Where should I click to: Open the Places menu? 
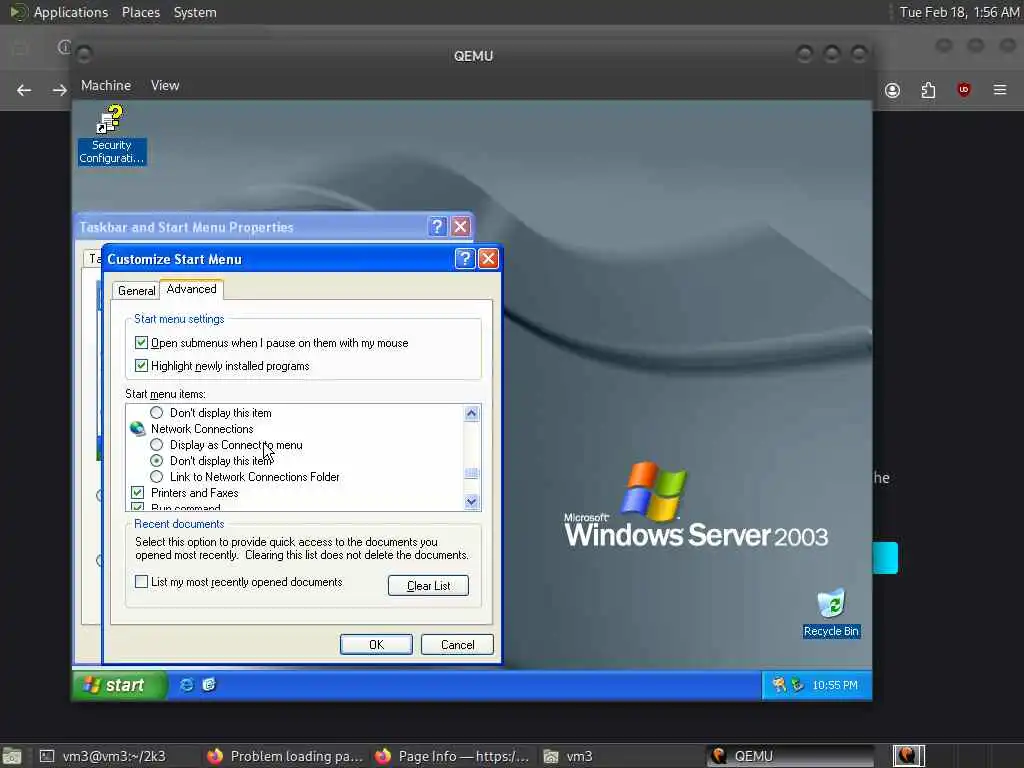click(141, 12)
